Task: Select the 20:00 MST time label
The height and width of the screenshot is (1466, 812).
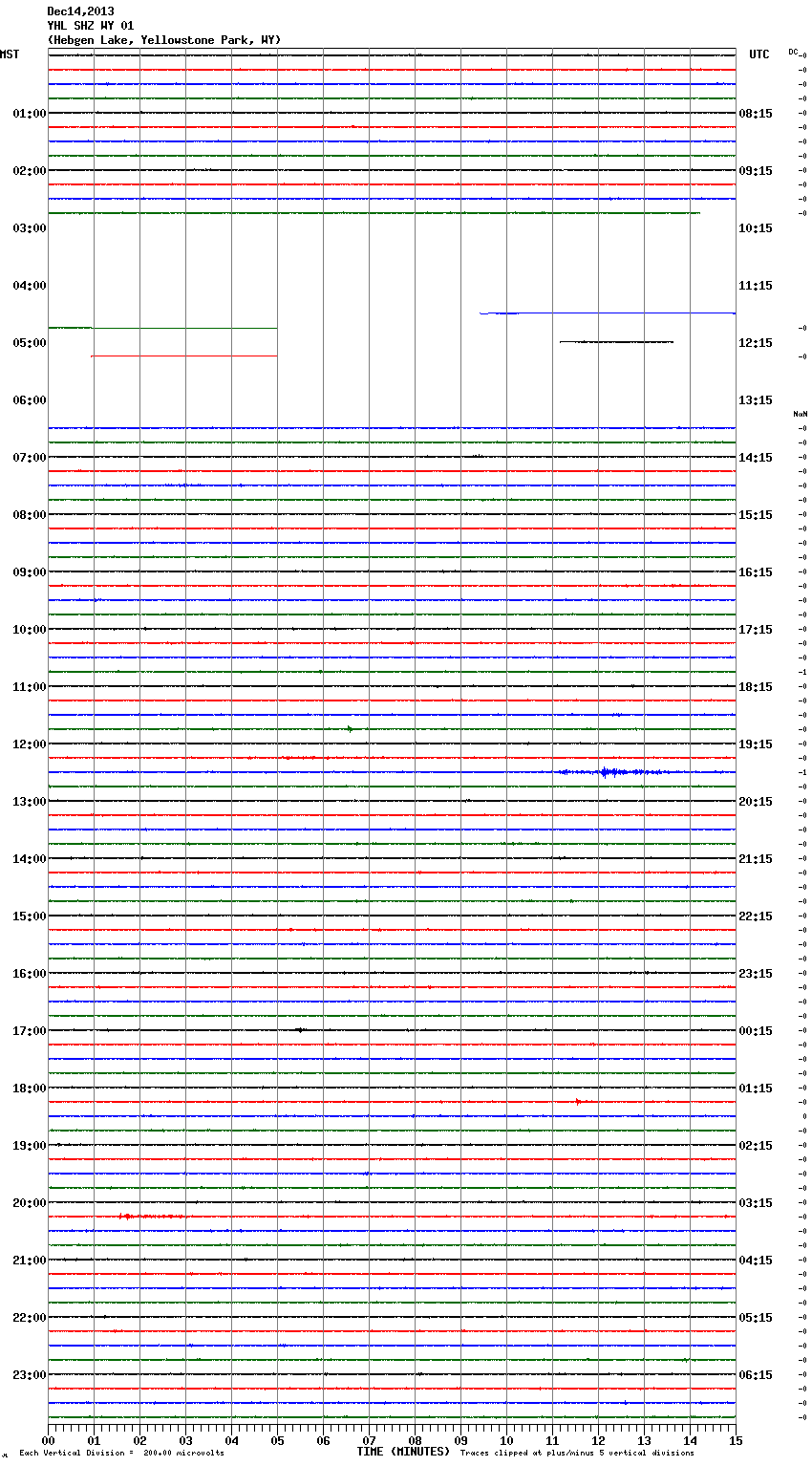Action: (29, 1203)
